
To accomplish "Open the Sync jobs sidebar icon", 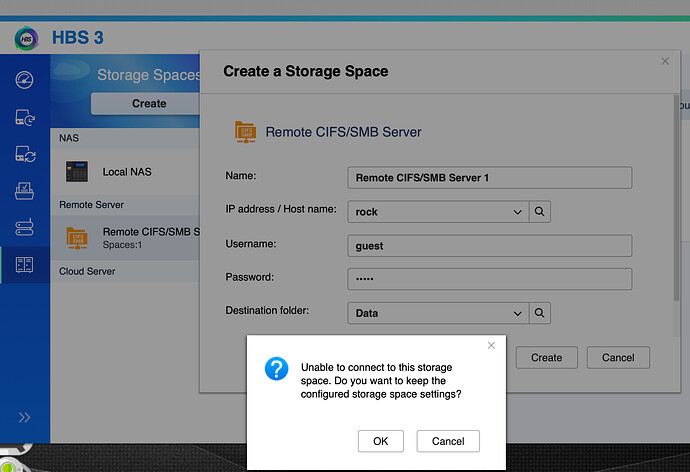I will tap(25, 154).
